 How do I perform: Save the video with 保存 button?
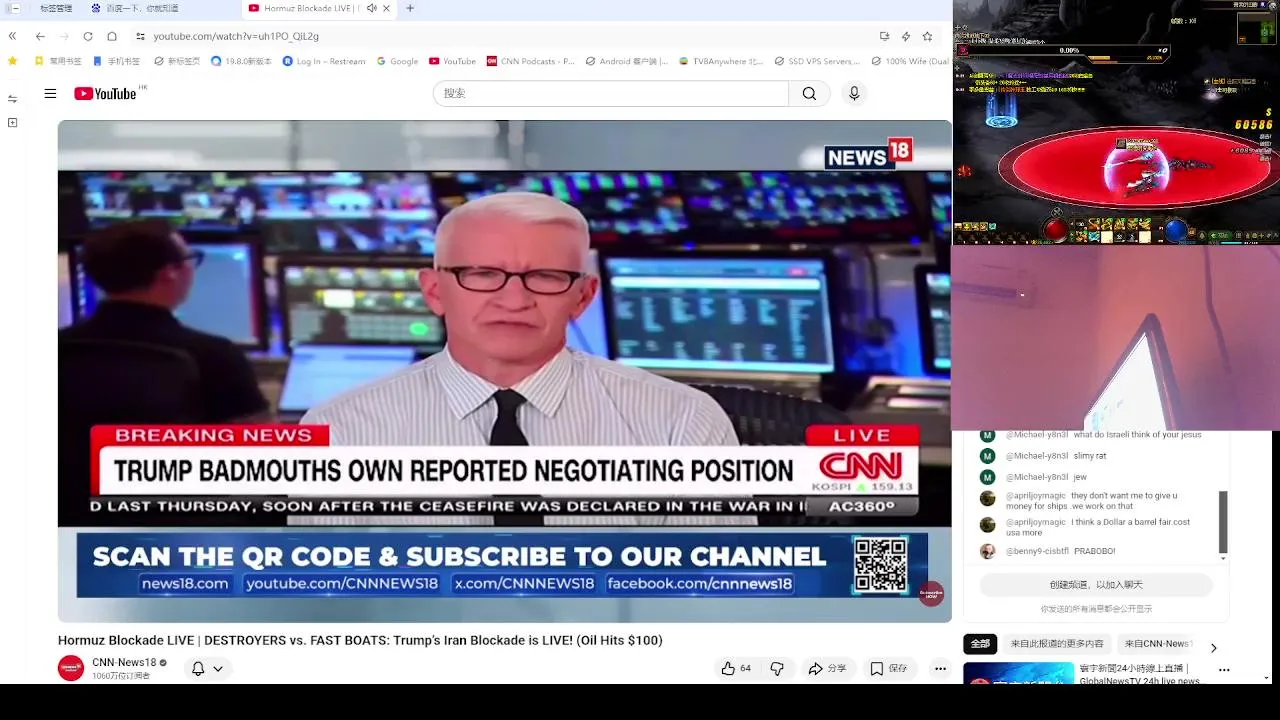click(888, 668)
